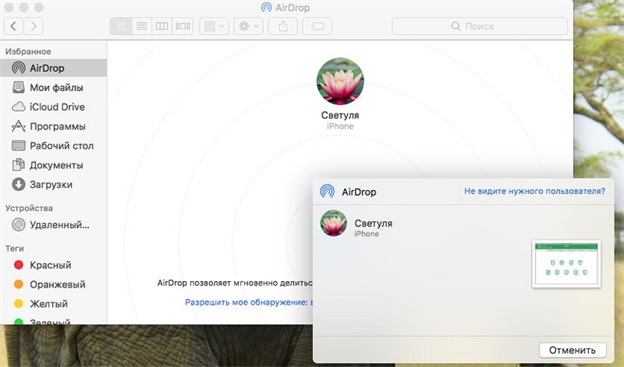Switch Finder to Cover Flow view
The image size is (624, 367).
click(x=183, y=26)
